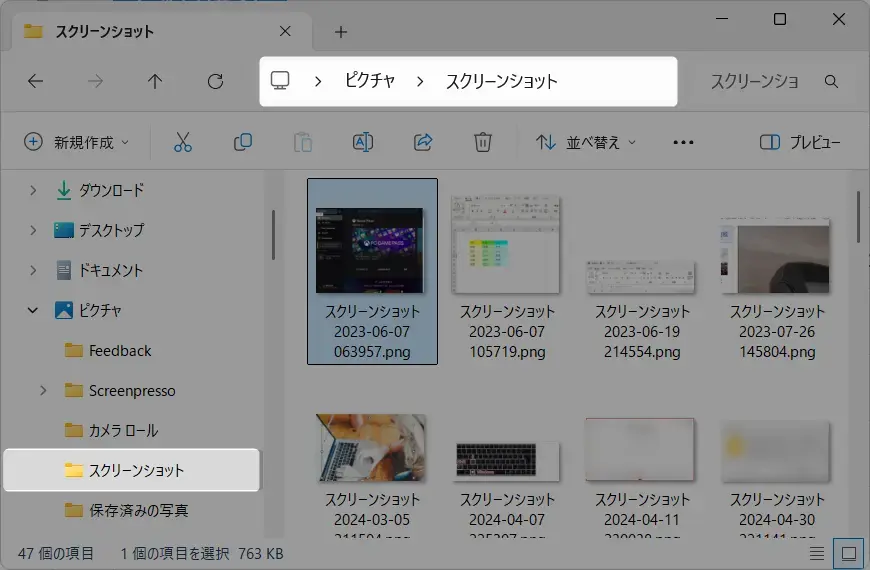Image resolution: width=870 pixels, height=570 pixels.
Task: Expand the ドキュメント tree node
Action: [x=33, y=270]
